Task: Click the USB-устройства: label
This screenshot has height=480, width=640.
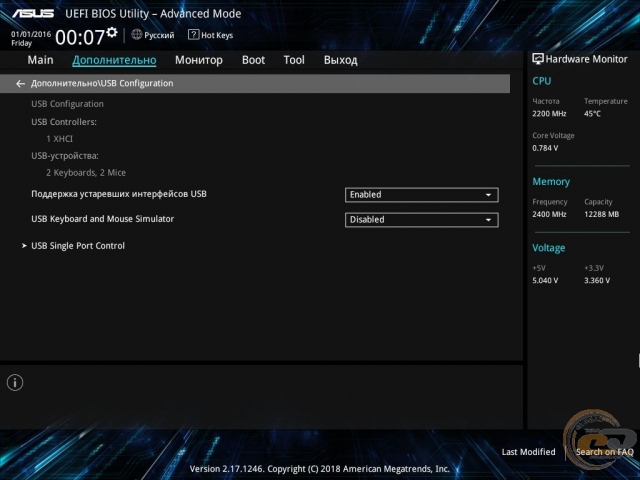Action: (64, 156)
